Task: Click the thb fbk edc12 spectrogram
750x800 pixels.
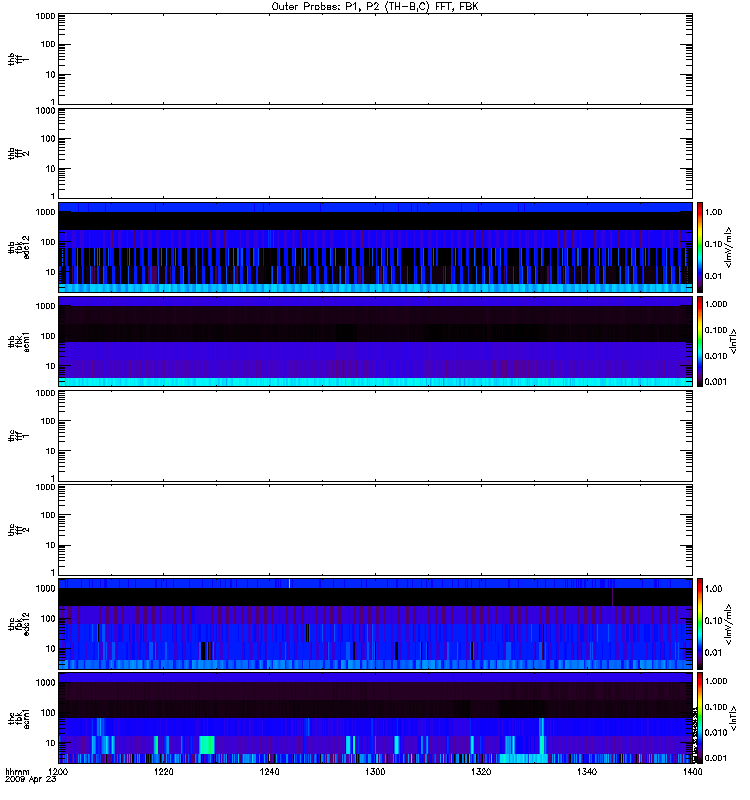Action: point(375,247)
